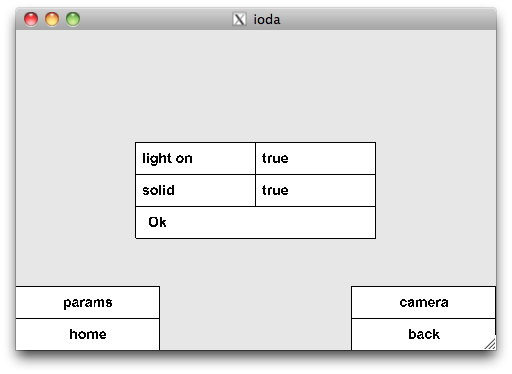512x374 pixels.
Task: Go to the home menu item
Action: click(88, 334)
